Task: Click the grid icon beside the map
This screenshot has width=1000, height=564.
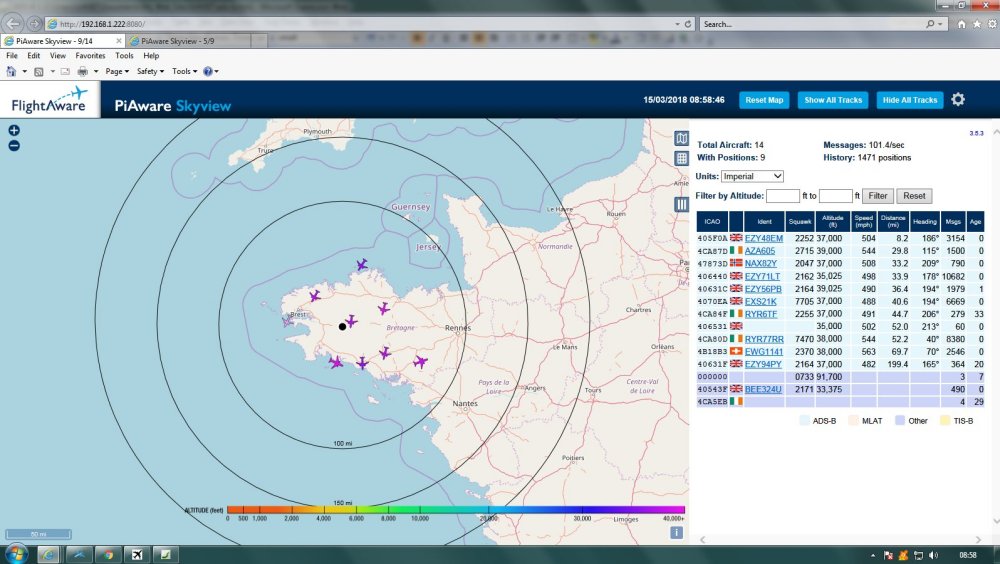Action: [x=681, y=158]
